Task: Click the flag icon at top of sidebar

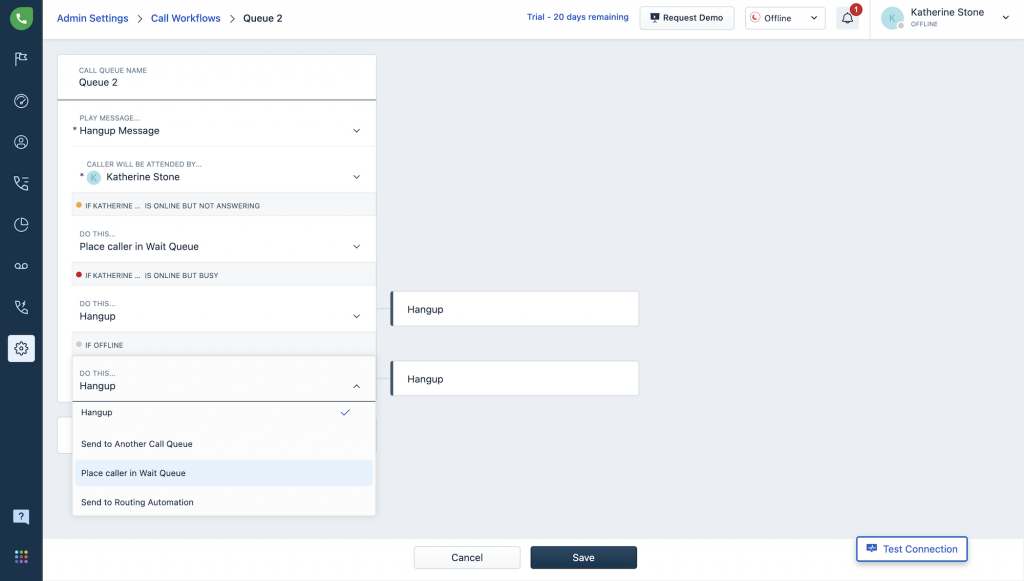Action: pyautogui.click(x=21, y=60)
